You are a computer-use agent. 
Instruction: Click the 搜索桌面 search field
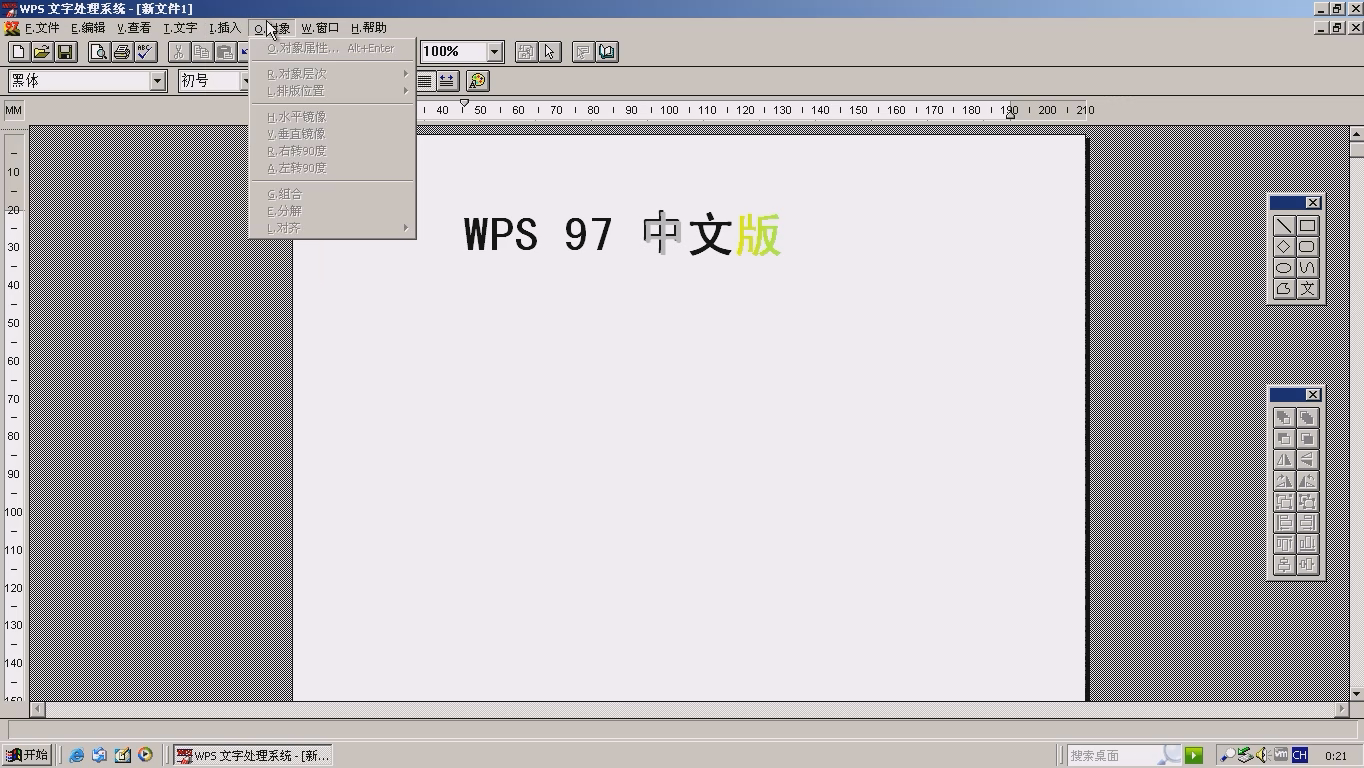(x=1124, y=755)
